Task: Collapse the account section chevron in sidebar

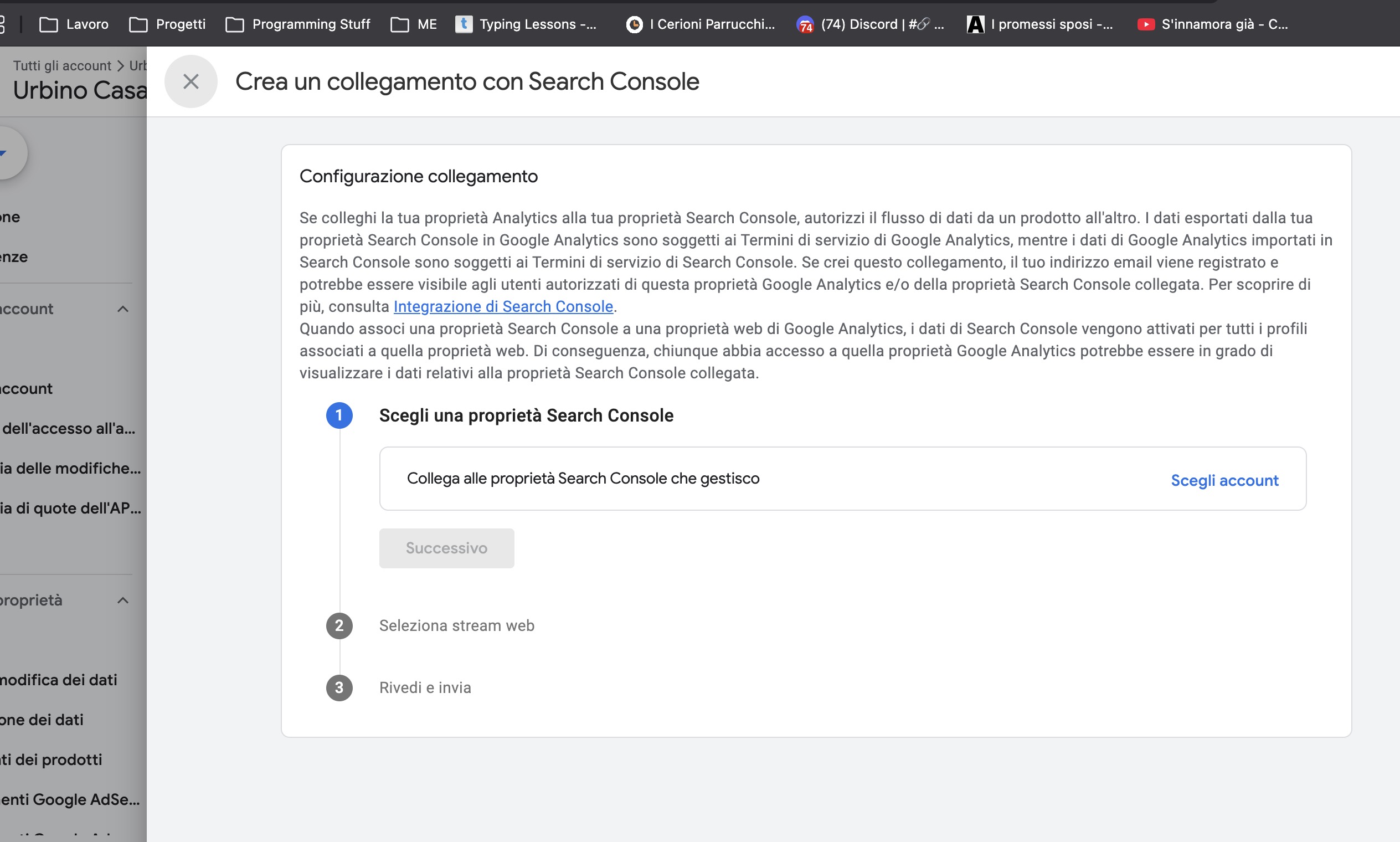Action: (x=122, y=309)
